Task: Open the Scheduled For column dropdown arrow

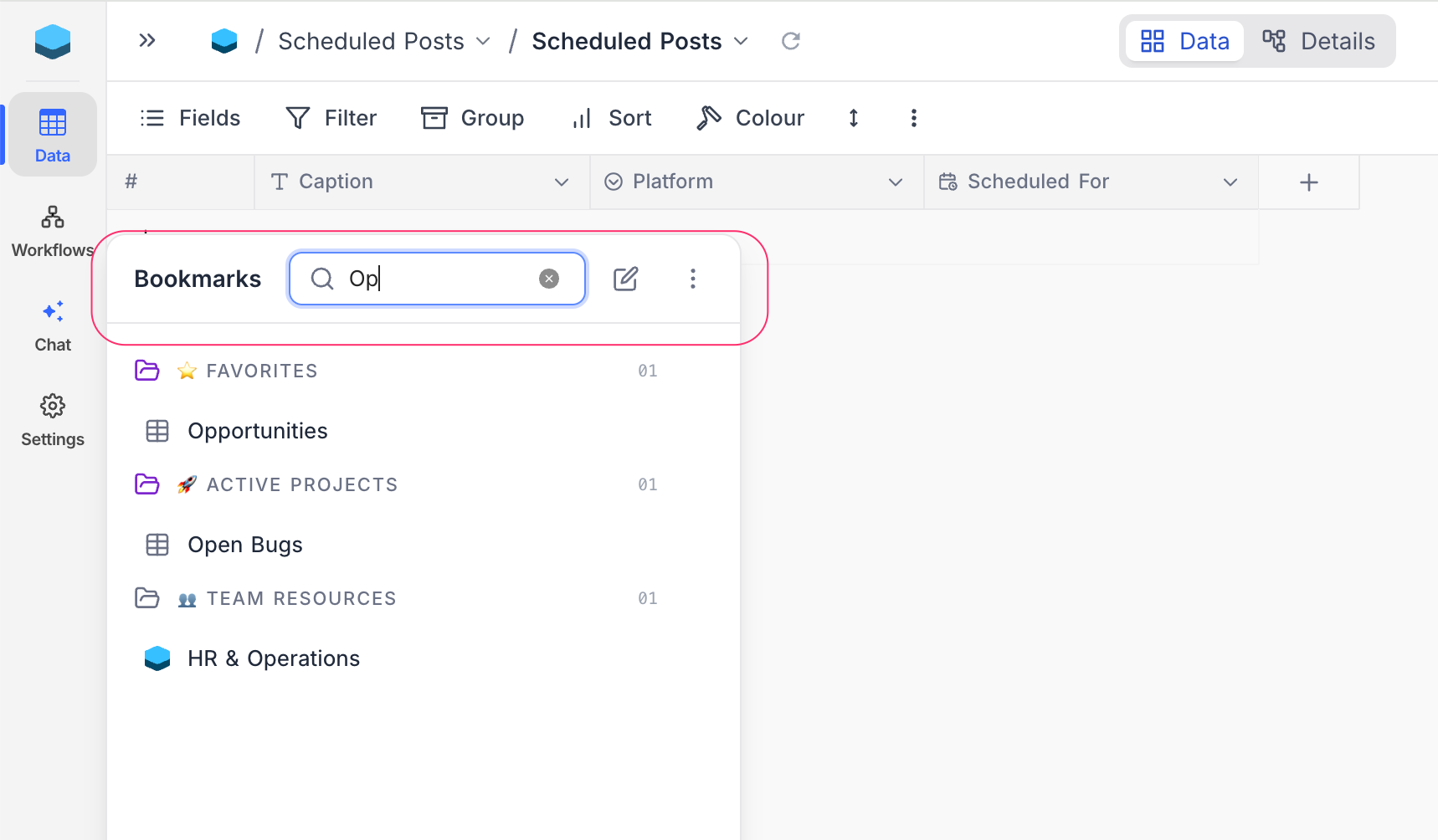Action: tap(1230, 182)
